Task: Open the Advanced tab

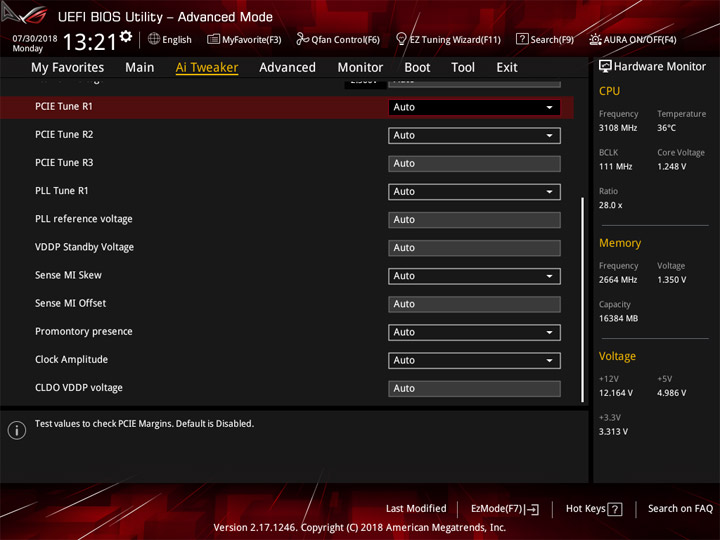Action: pos(287,68)
